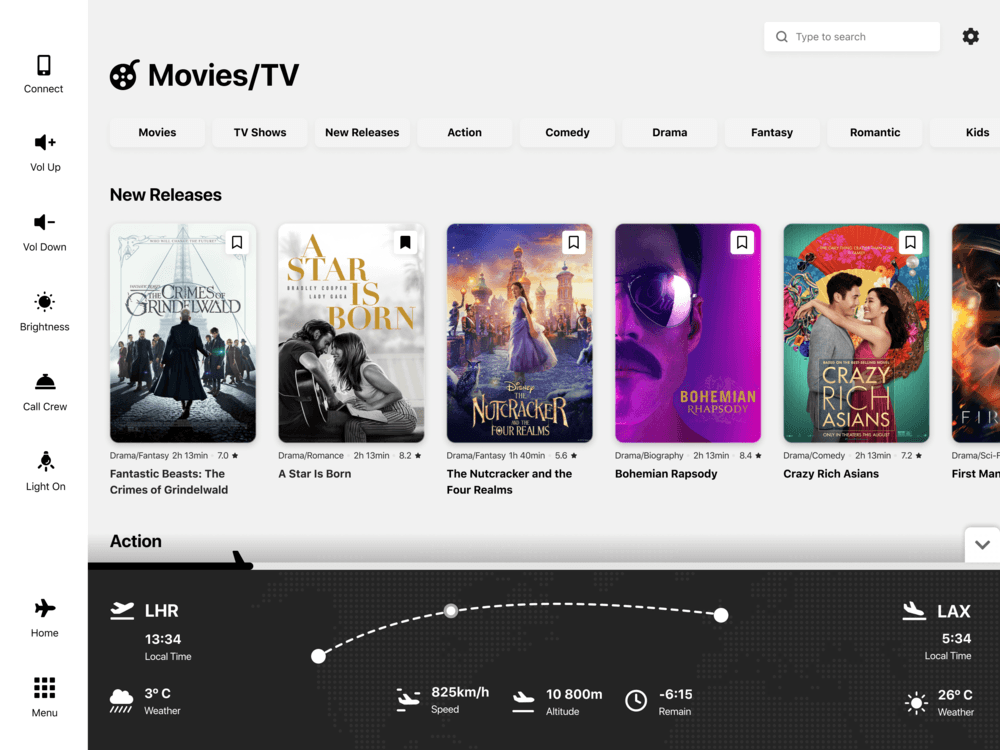Click the rainy weather cloud icon
Screen dimensions: 1000x750
pos(121,700)
